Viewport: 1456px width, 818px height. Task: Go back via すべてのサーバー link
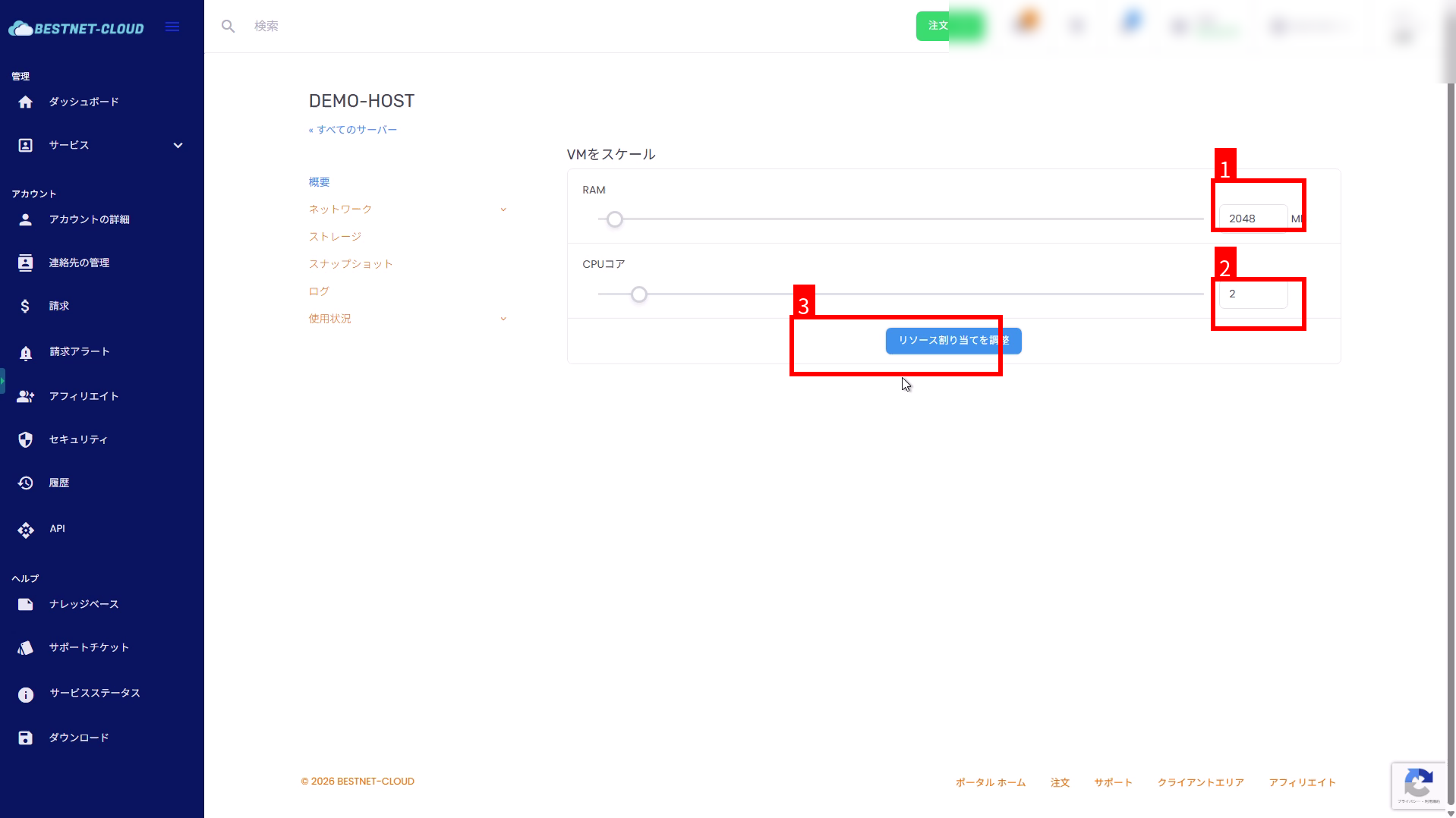[x=353, y=130]
